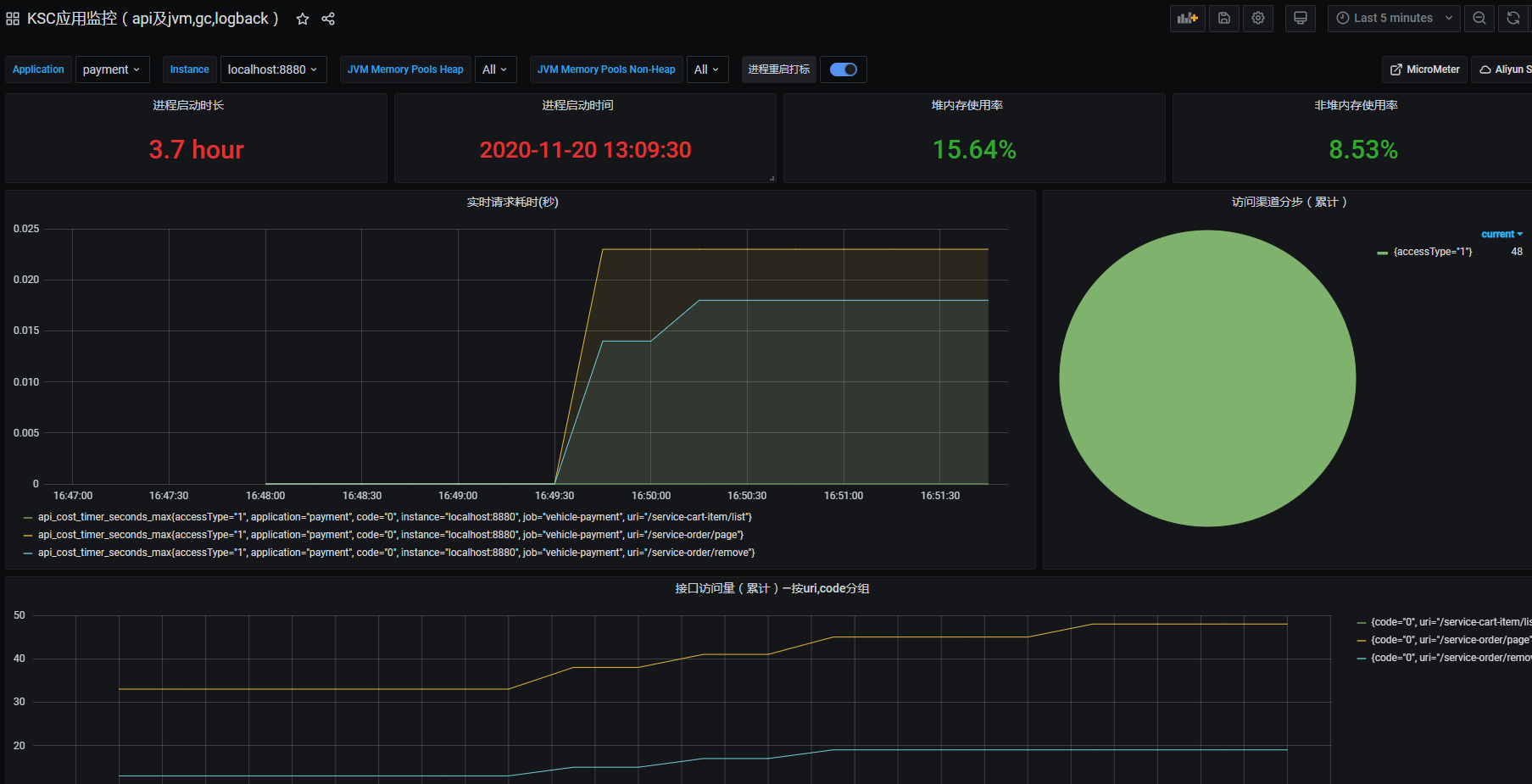Image resolution: width=1532 pixels, height=784 pixels.
Task: Open the Aliyun dashboard link
Action: [x=1502, y=70]
